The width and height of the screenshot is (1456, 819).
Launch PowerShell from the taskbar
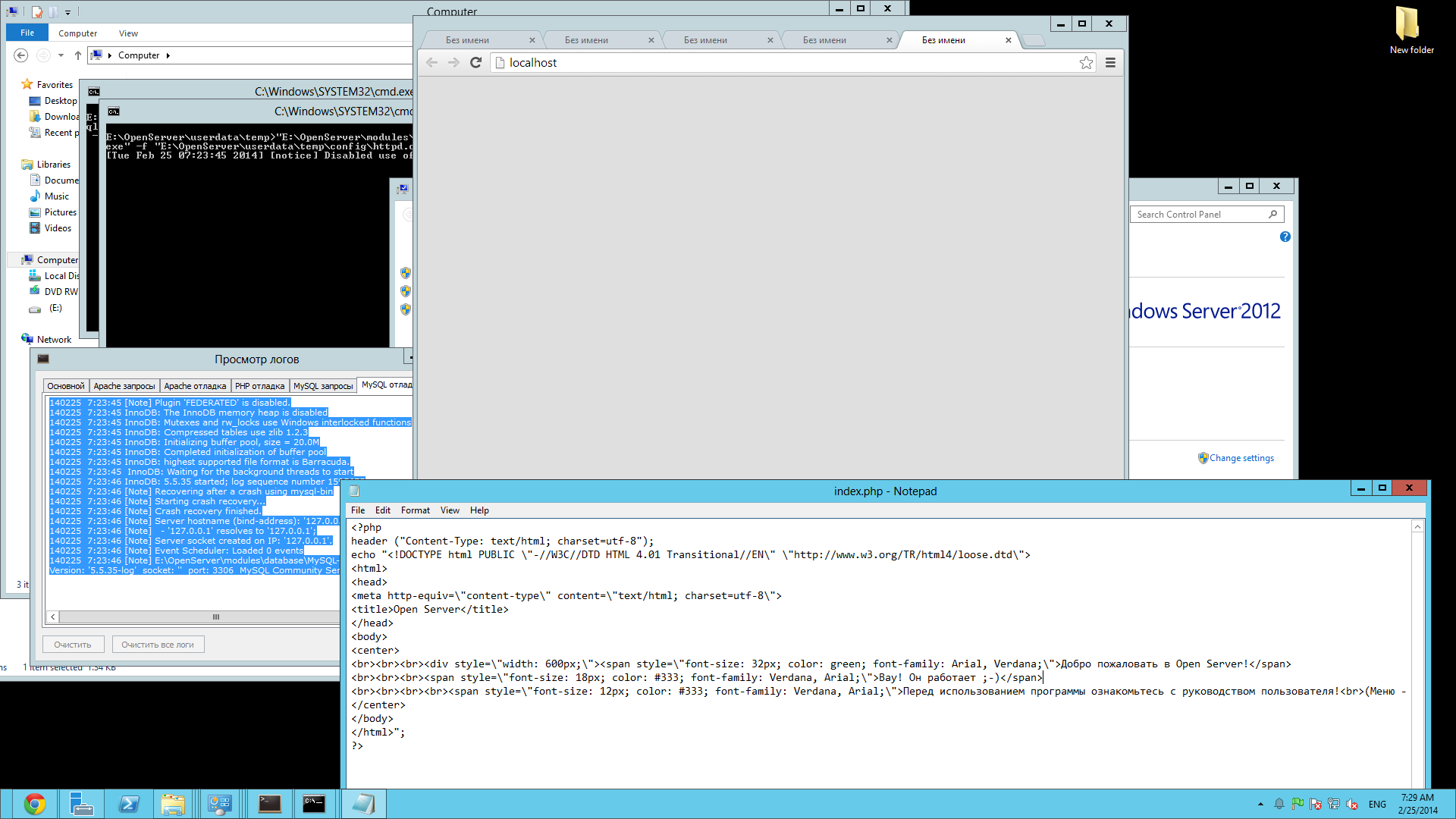point(129,804)
